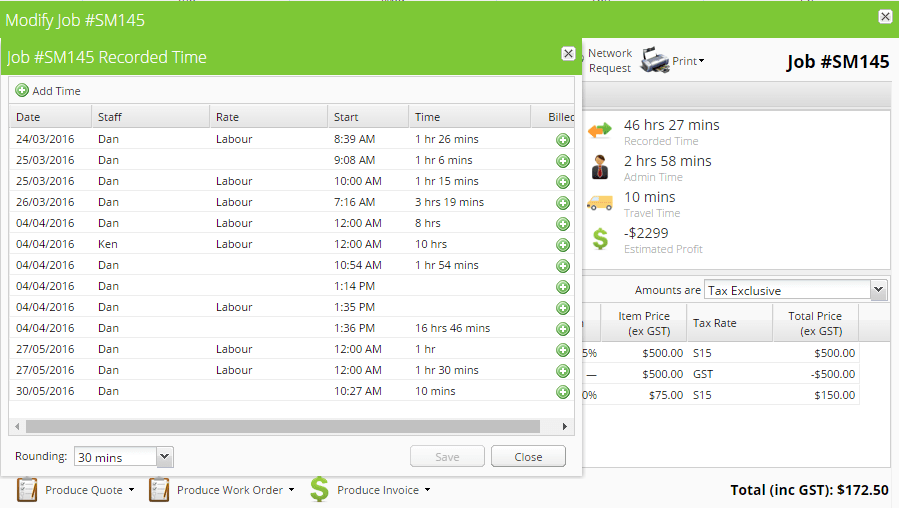Click the Close button
899x508 pixels.
click(528, 457)
